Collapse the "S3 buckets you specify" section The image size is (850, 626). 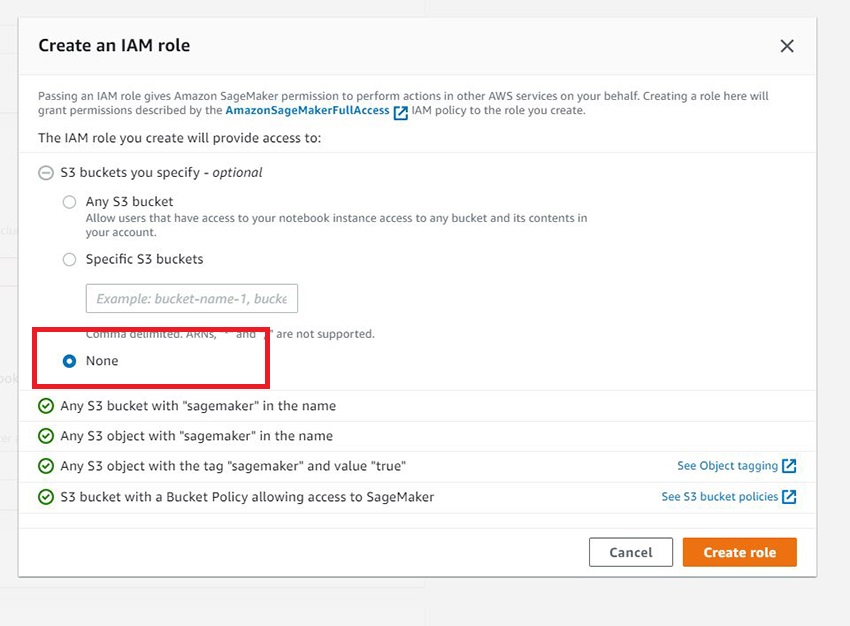coord(45,172)
